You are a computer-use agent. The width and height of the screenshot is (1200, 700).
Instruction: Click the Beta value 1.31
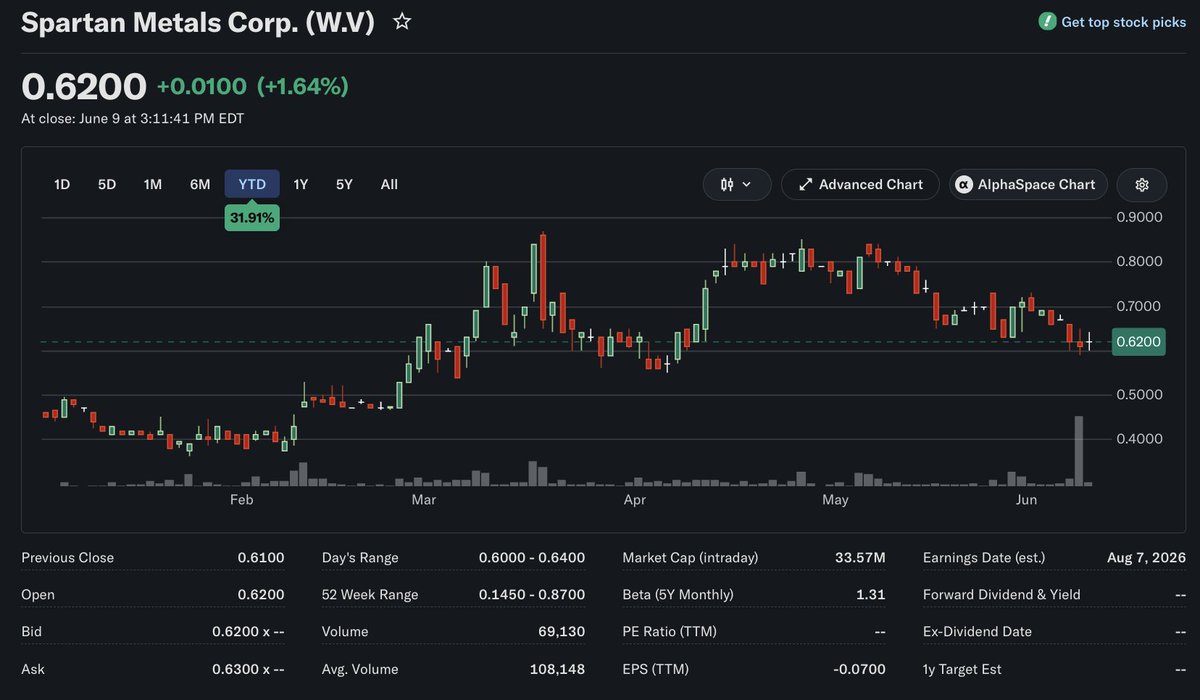(x=871, y=594)
